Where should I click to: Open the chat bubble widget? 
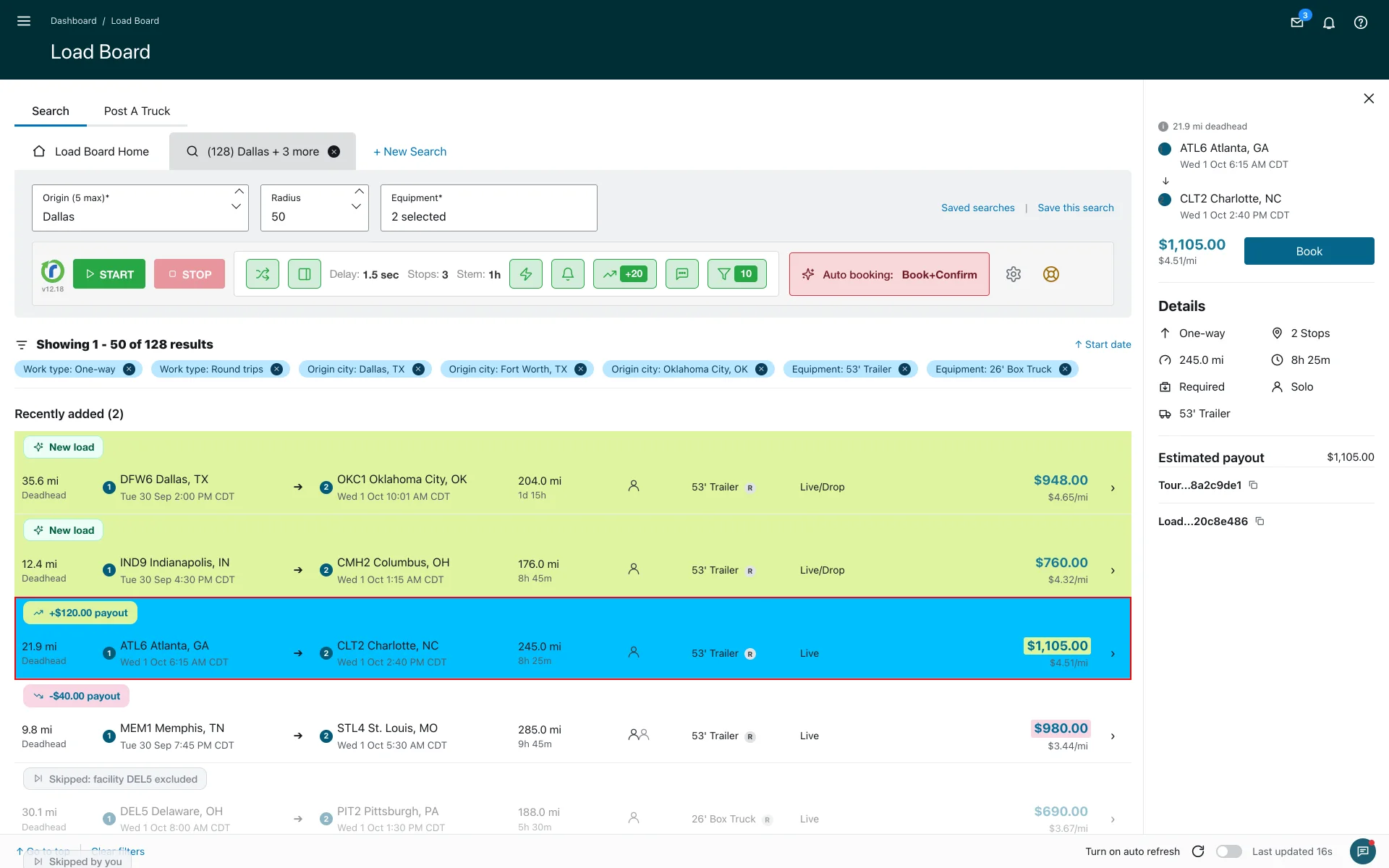[1363, 851]
